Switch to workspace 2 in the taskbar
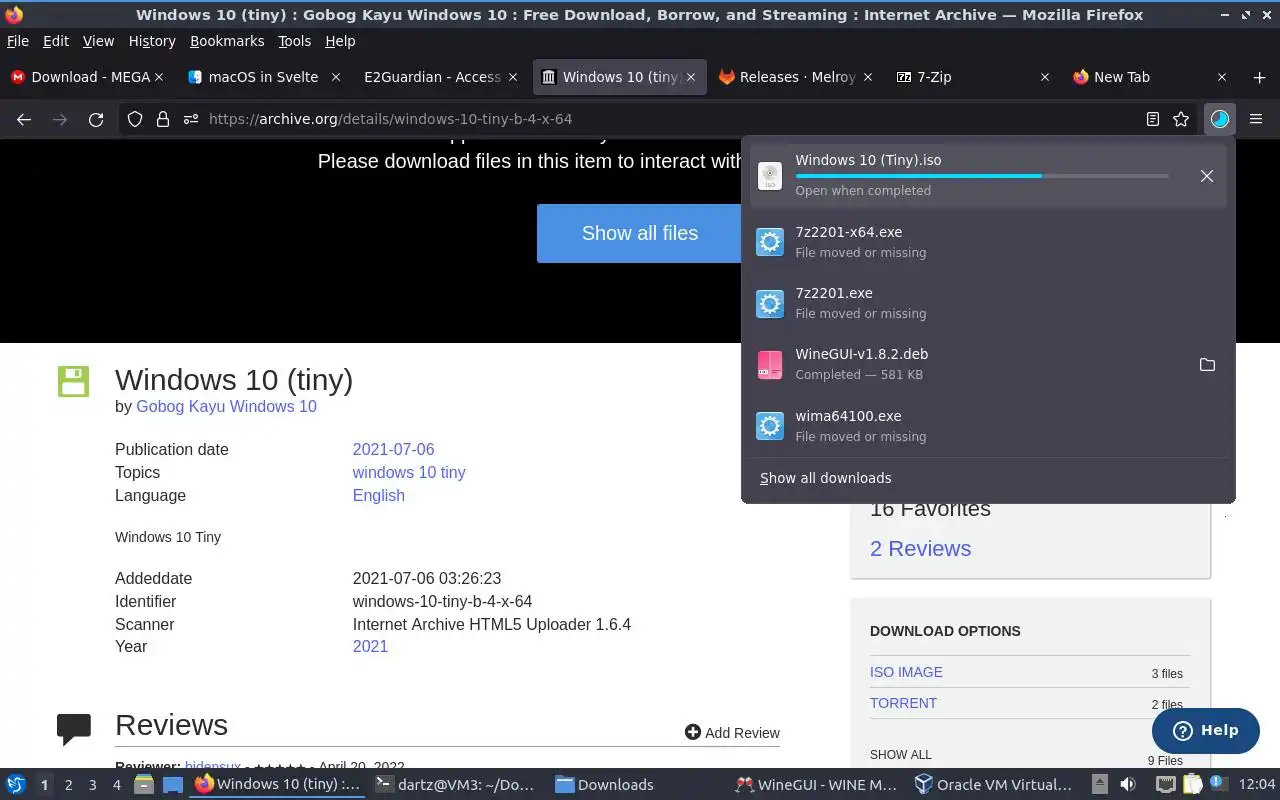 pos(68,785)
